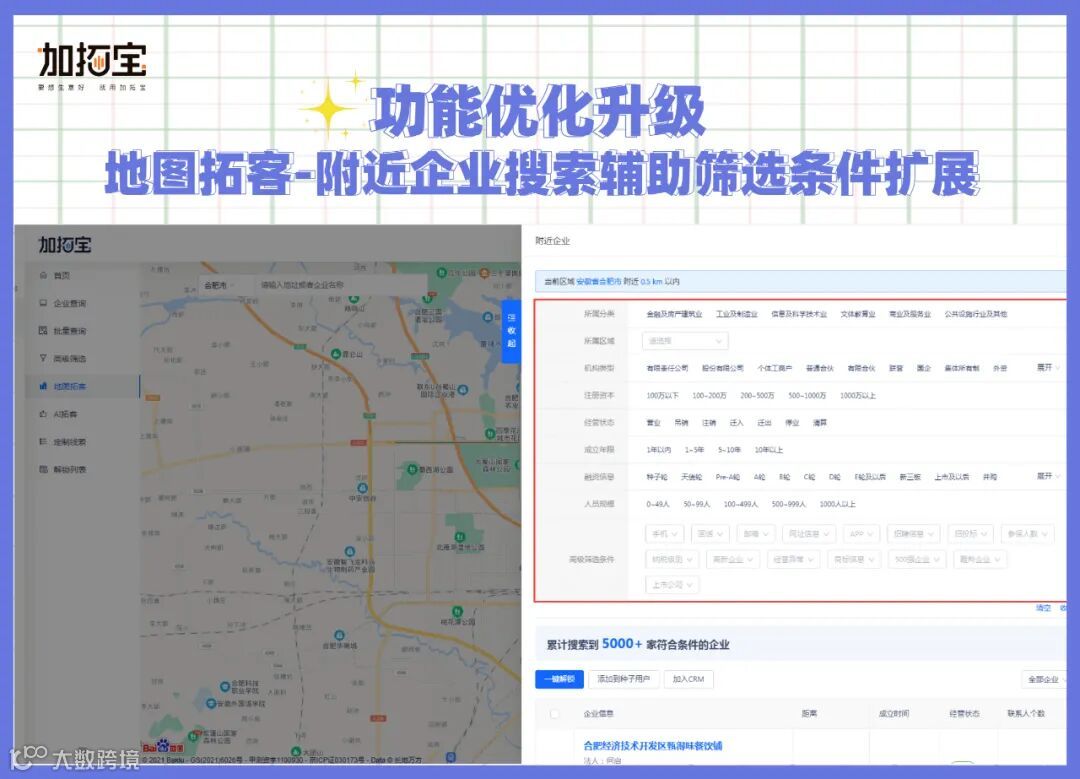The height and width of the screenshot is (779, 1080).
Task: Click the 解锁列表 sidebar icon
Action: (43, 469)
